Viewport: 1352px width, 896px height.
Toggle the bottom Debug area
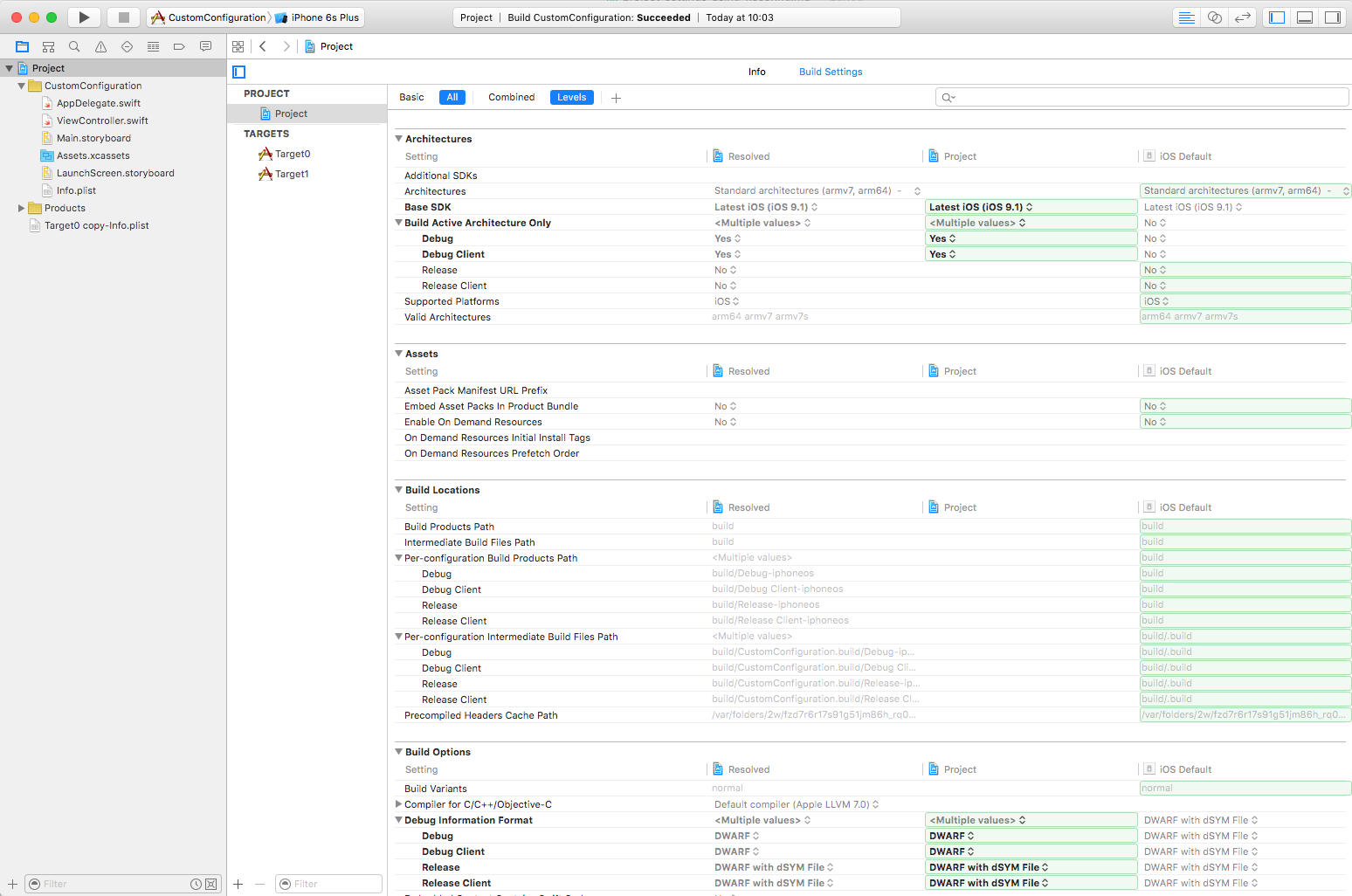[1305, 17]
